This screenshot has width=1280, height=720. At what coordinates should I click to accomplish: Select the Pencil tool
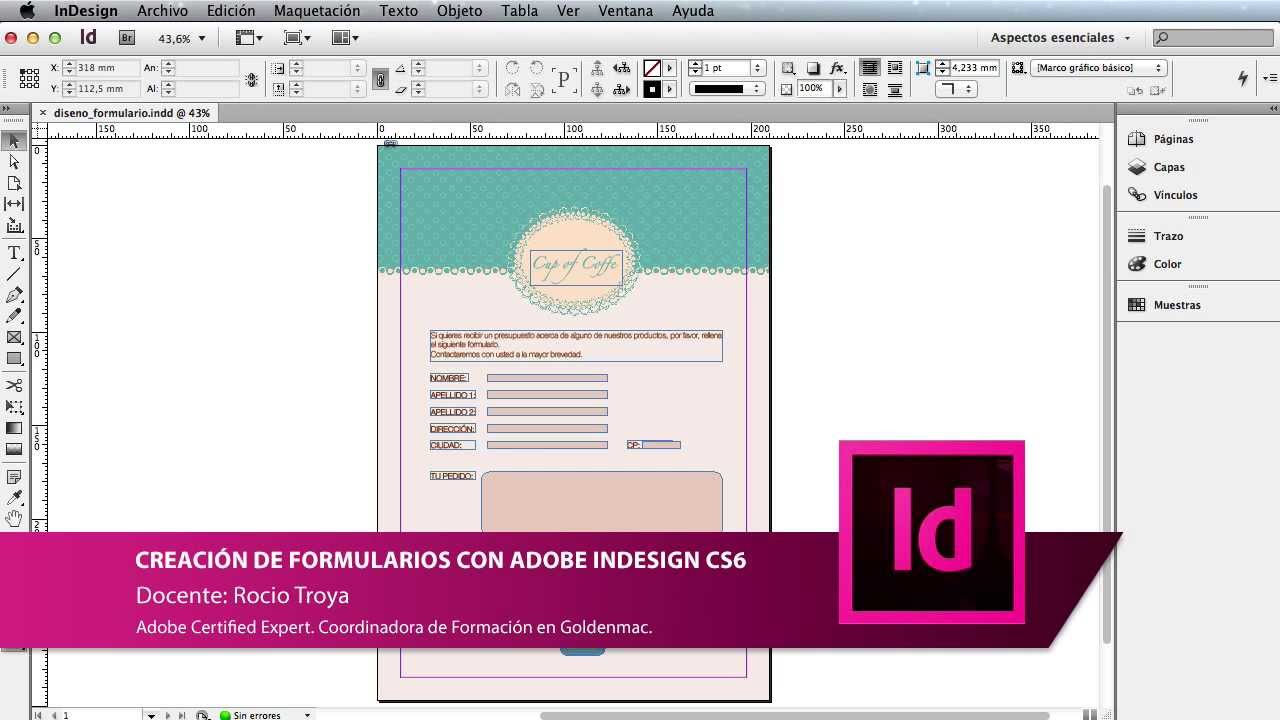click(14, 316)
